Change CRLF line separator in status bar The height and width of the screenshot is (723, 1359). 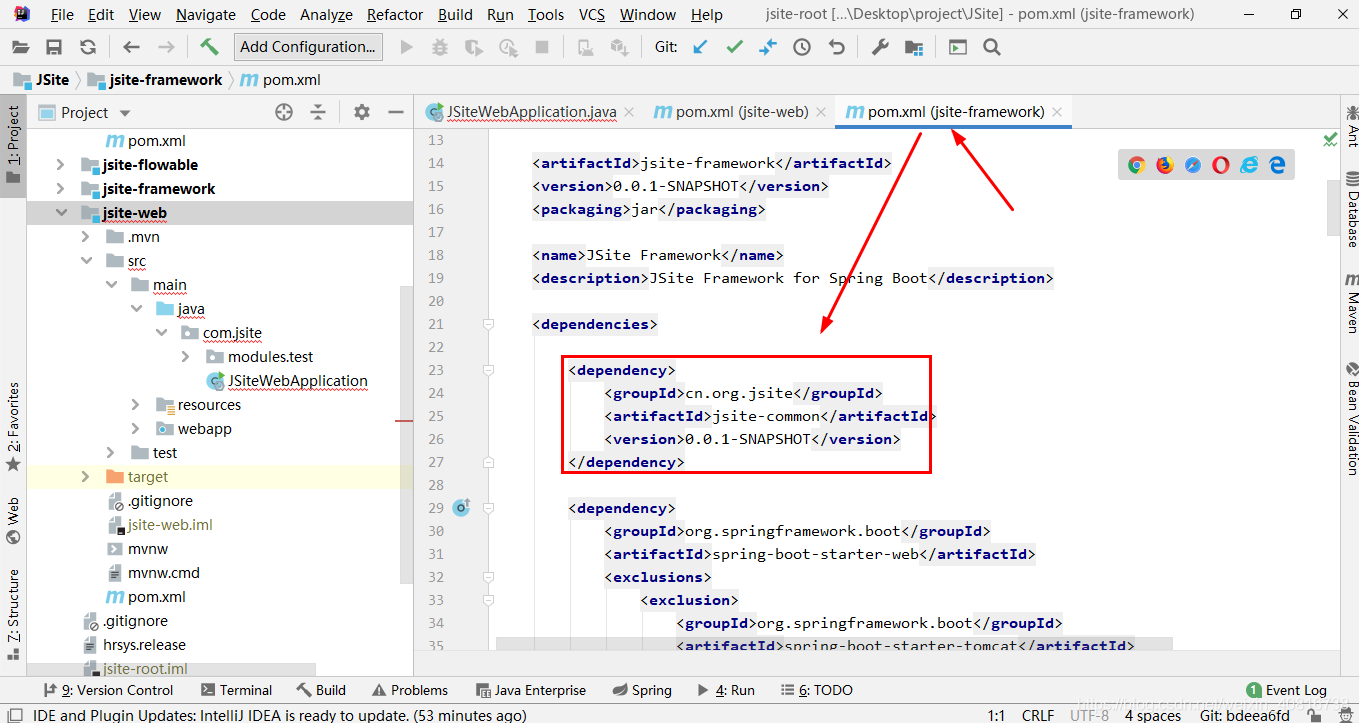coord(1038,716)
